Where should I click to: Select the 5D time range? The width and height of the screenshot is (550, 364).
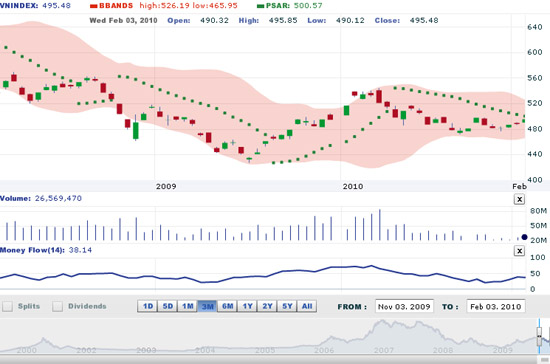[x=168, y=306]
